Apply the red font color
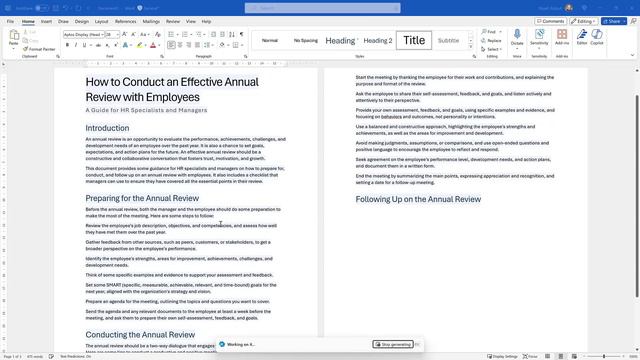The image size is (640, 360). click(153, 45)
